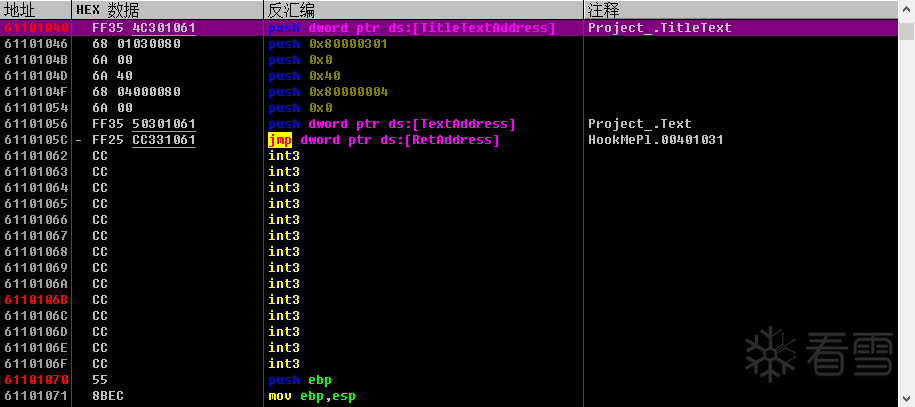Click address 6110105C
This screenshot has height=407, width=915.
click(36, 140)
